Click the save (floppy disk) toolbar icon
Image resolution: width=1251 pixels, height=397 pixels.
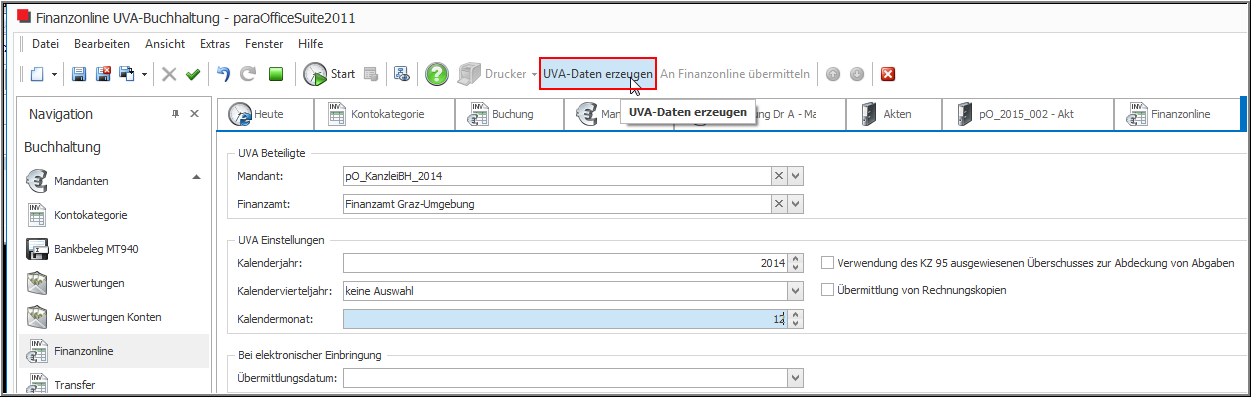[81, 74]
